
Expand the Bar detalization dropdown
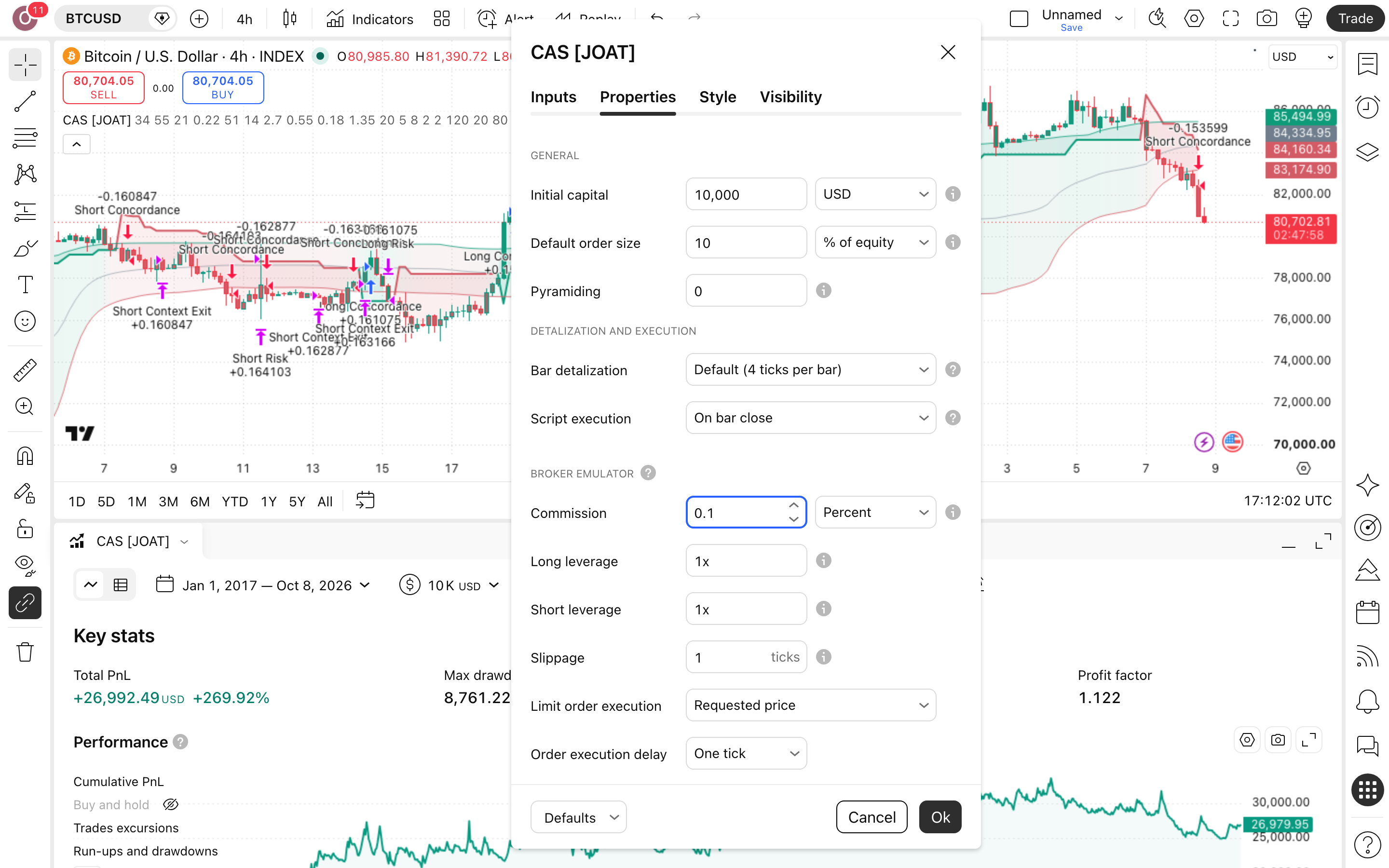pyautogui.click(x=811, y=370)
